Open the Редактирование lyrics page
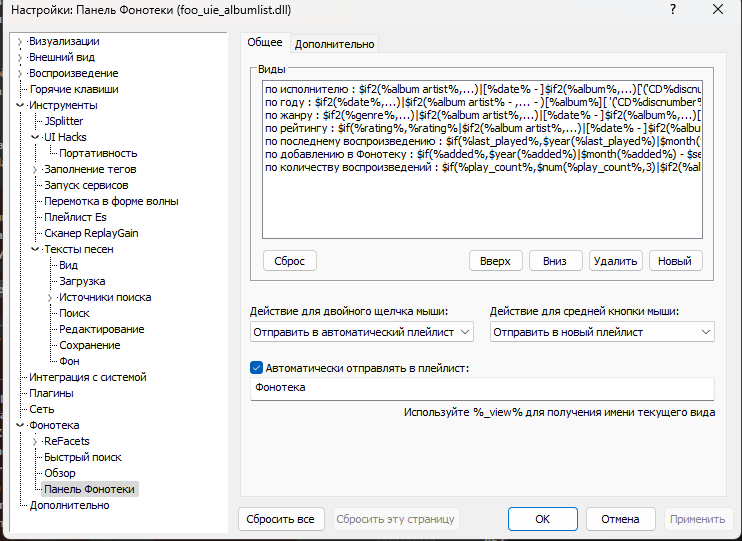This screenshot has height=541, width=742. click(x=102, y=329)
